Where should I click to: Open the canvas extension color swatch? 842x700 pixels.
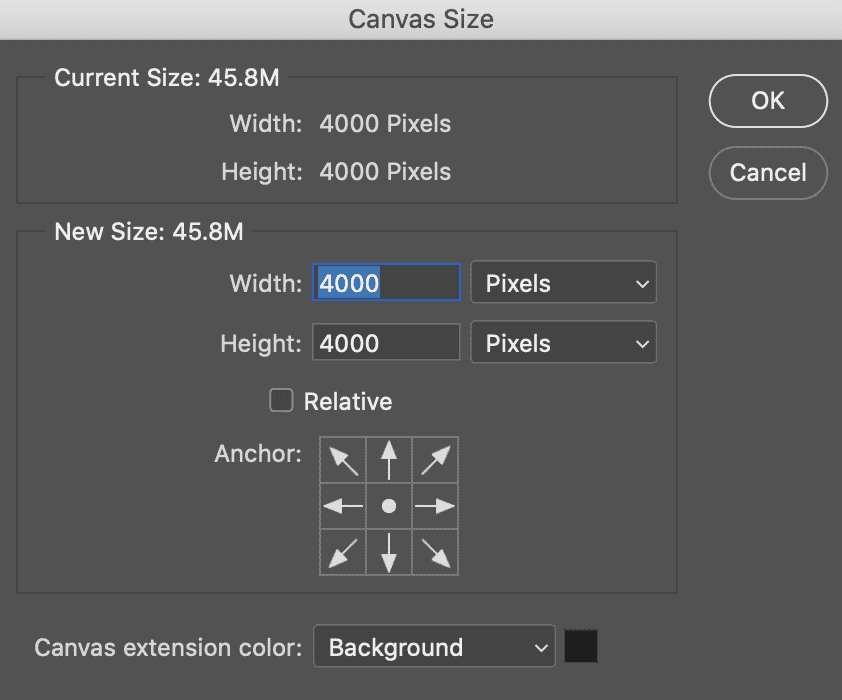pyautogui.click(x=581, y=646)
